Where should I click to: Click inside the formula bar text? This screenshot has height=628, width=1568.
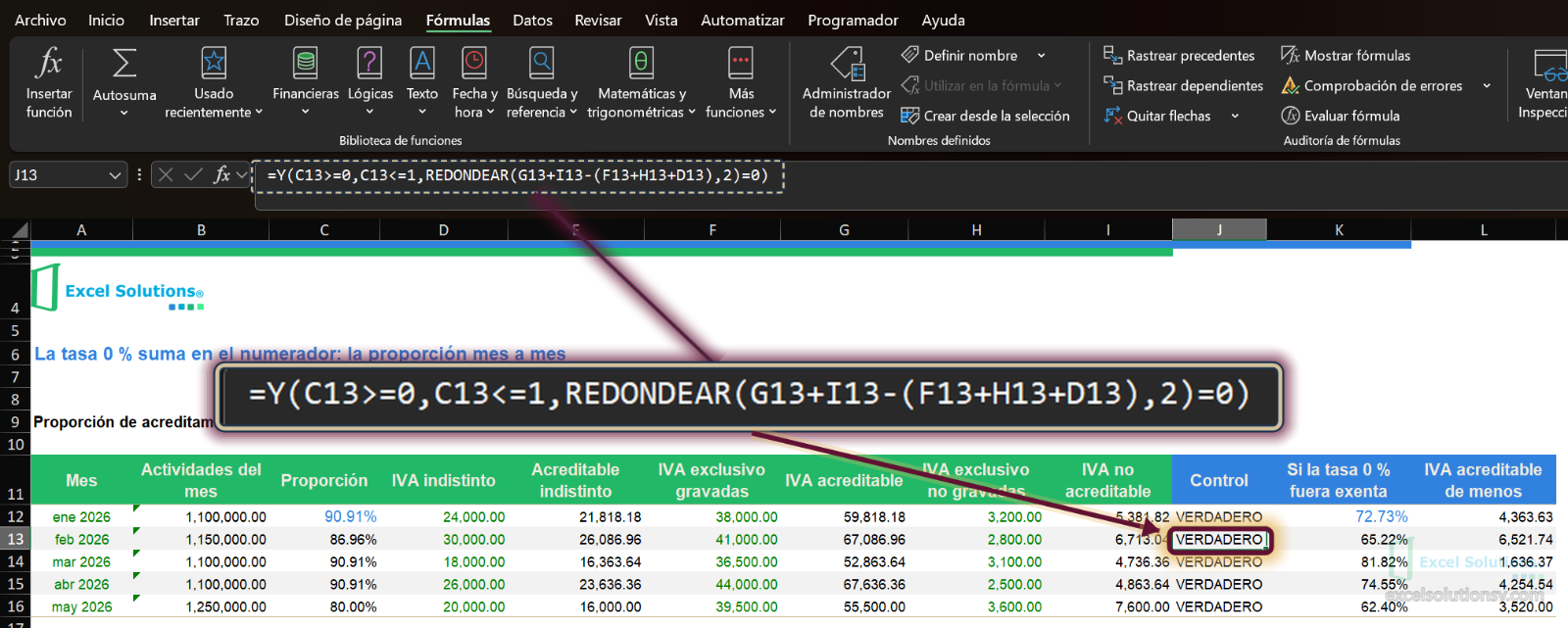point(517,175)
